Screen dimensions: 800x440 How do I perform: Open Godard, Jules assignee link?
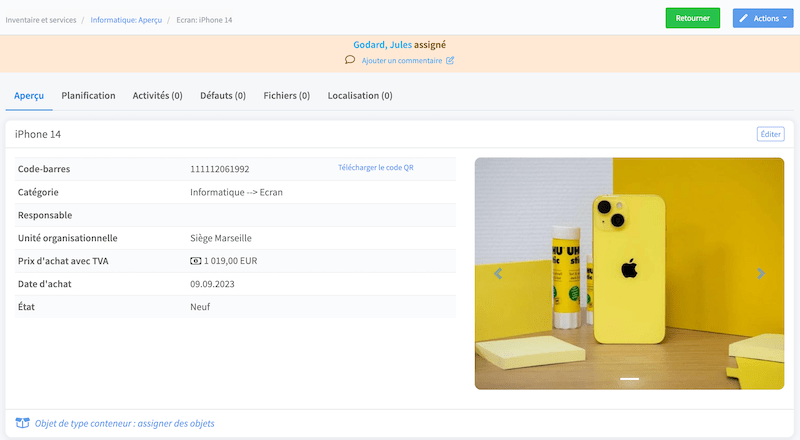coord(382,45)
